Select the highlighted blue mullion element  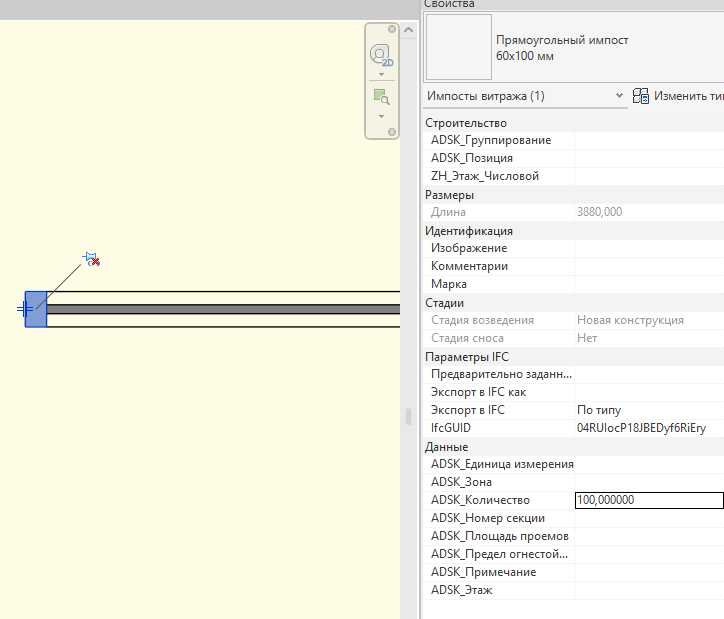36,309
